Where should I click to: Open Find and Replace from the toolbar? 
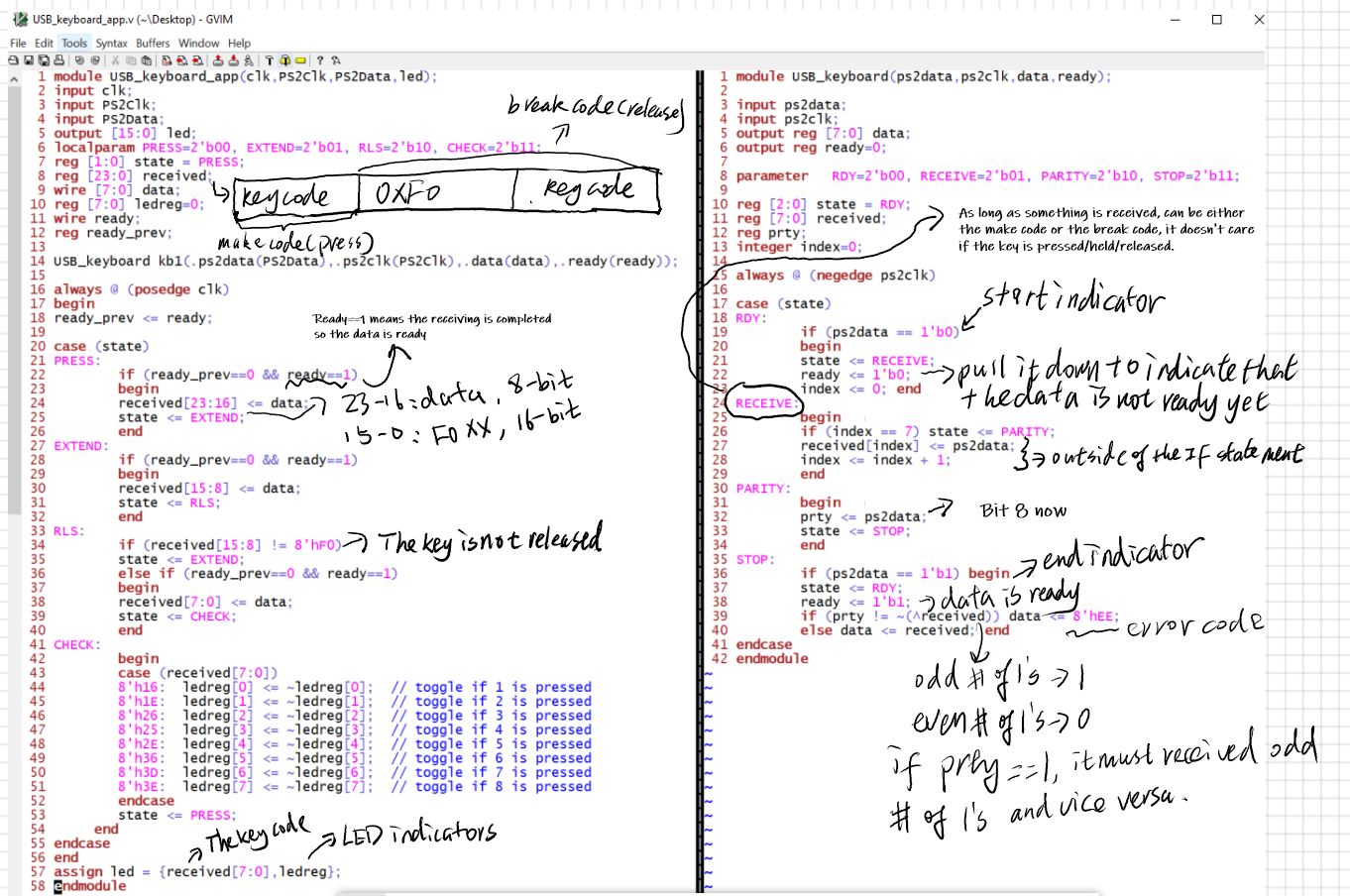pyautogui.click(x=168, y=60)
